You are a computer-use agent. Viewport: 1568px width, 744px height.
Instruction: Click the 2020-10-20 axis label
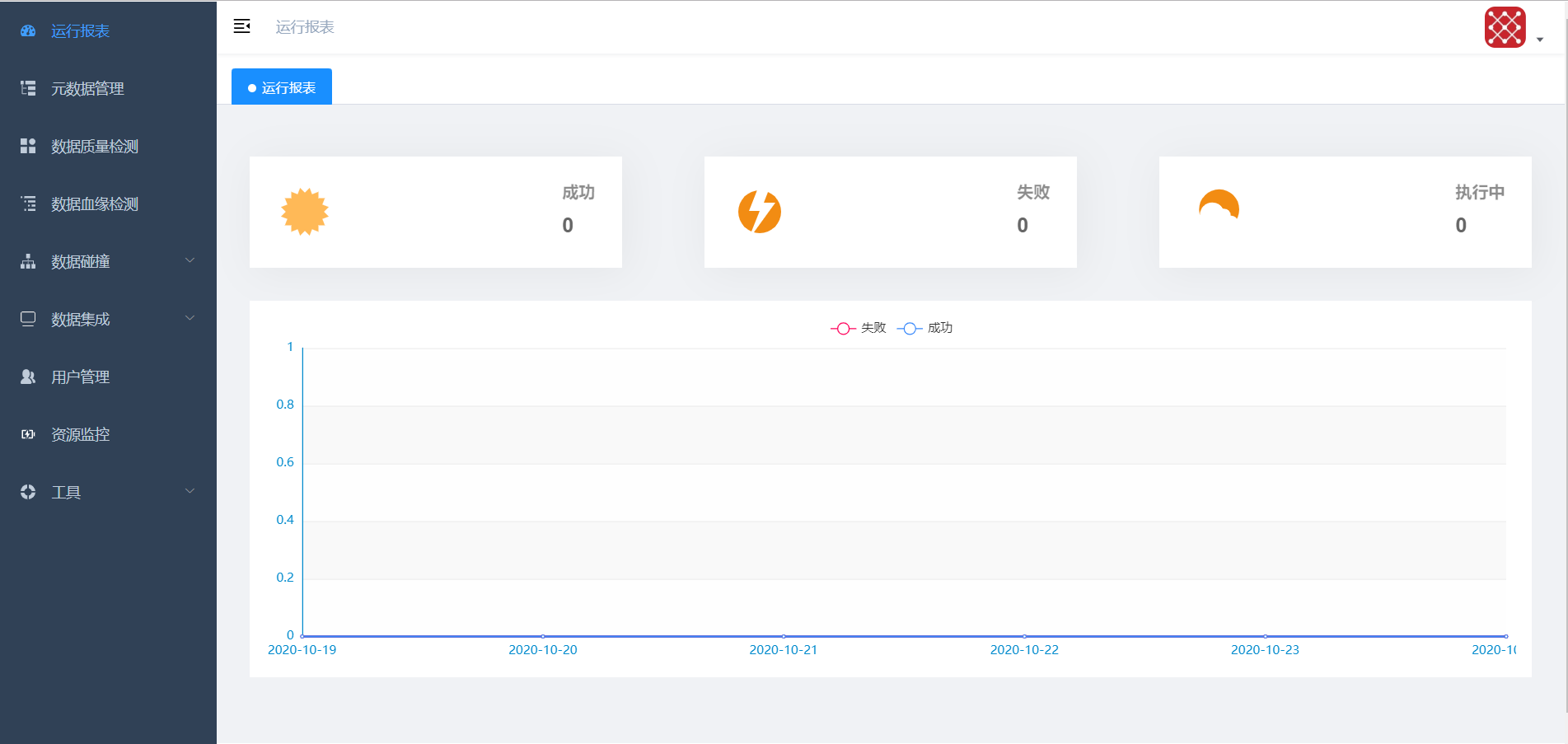click(x=543, y=650)
